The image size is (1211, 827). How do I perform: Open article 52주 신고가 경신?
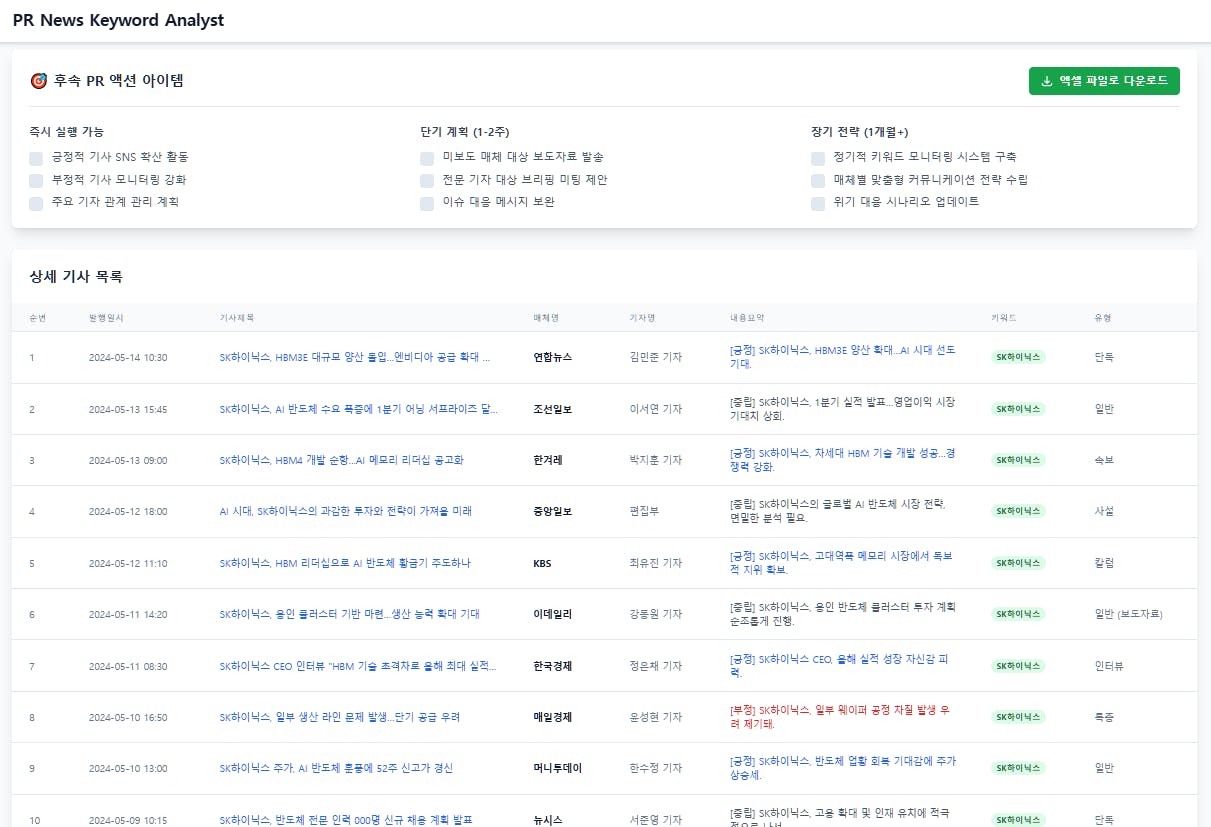coord(336,768)
